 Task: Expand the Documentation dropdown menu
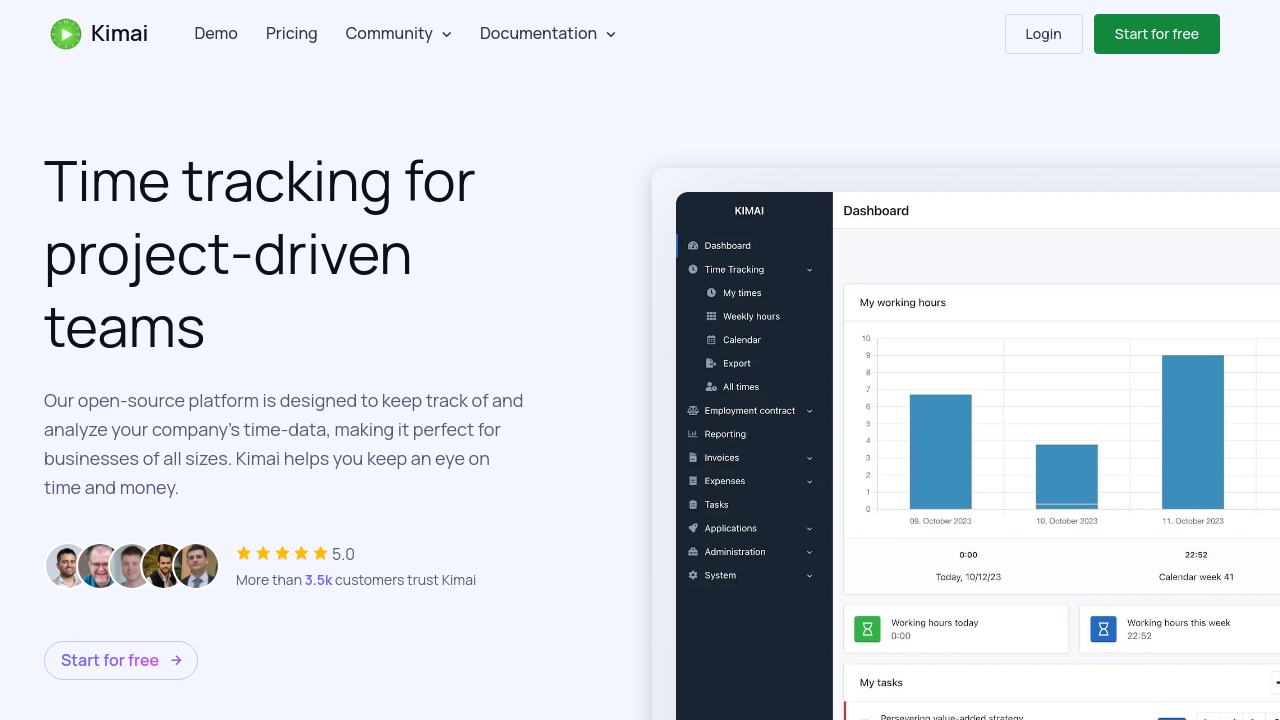tap(547, 34)
